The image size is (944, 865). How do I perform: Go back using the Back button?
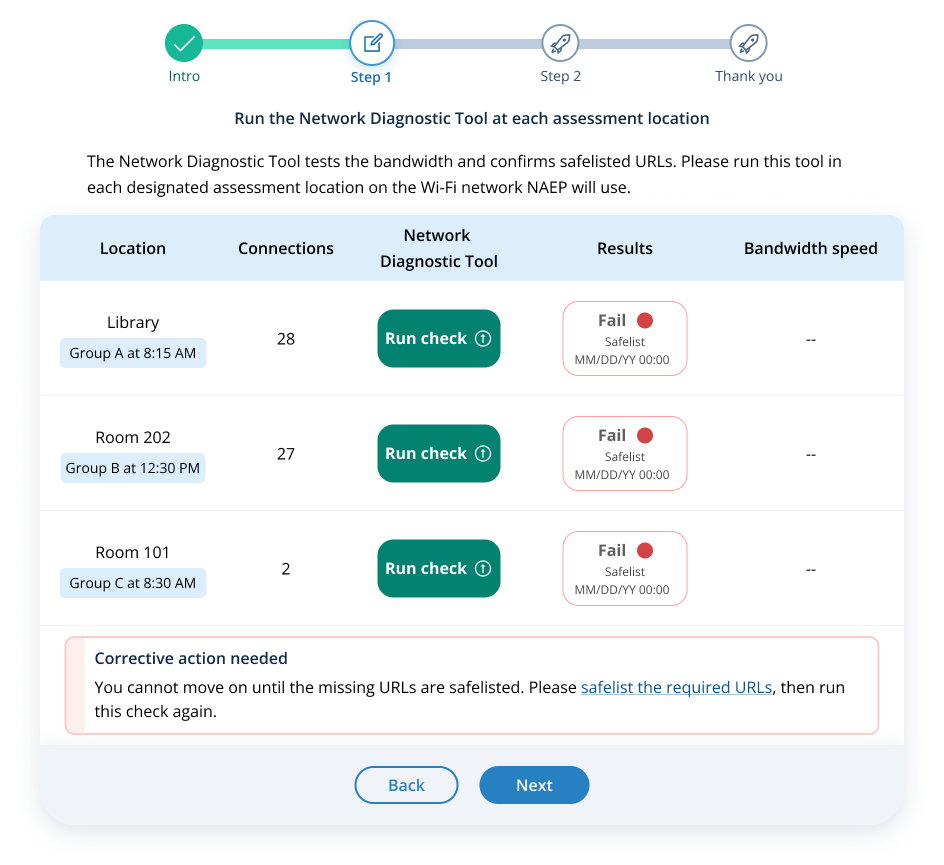[406, 786]
